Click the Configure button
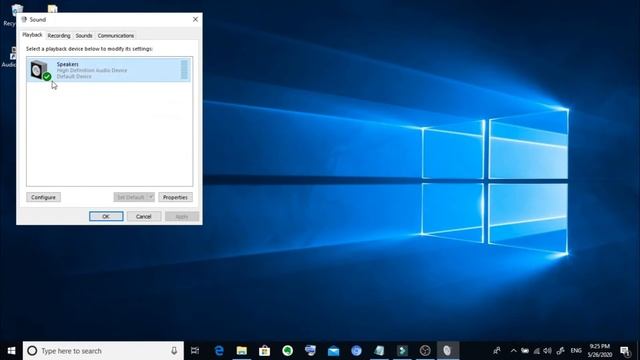640x360 pixels. tap(43, 197)
